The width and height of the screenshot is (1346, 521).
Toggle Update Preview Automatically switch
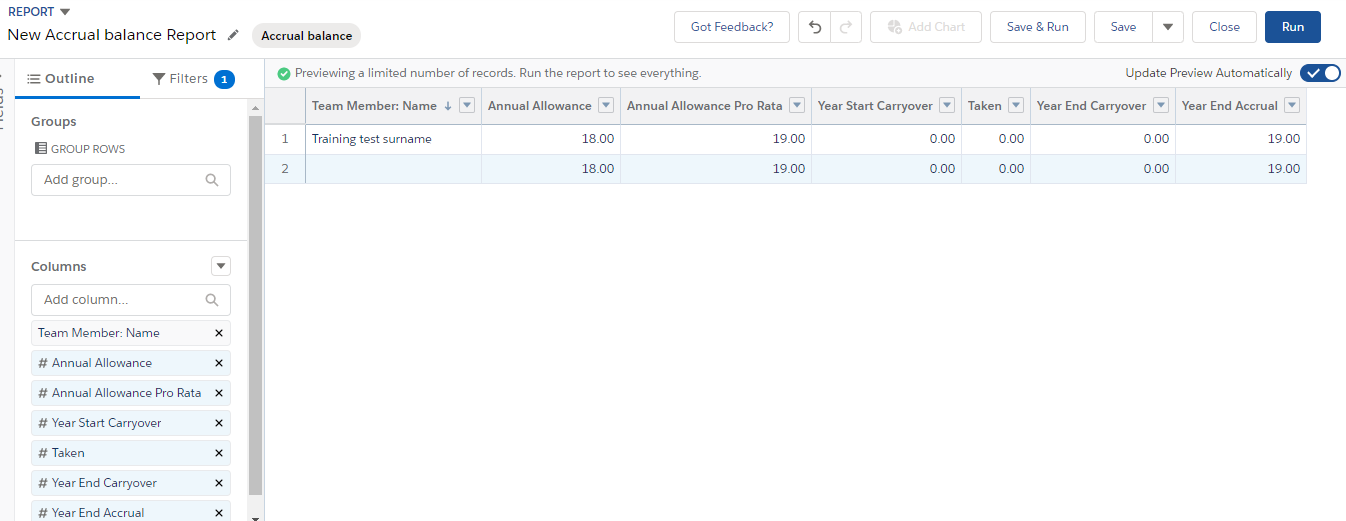click(1320, 73)
